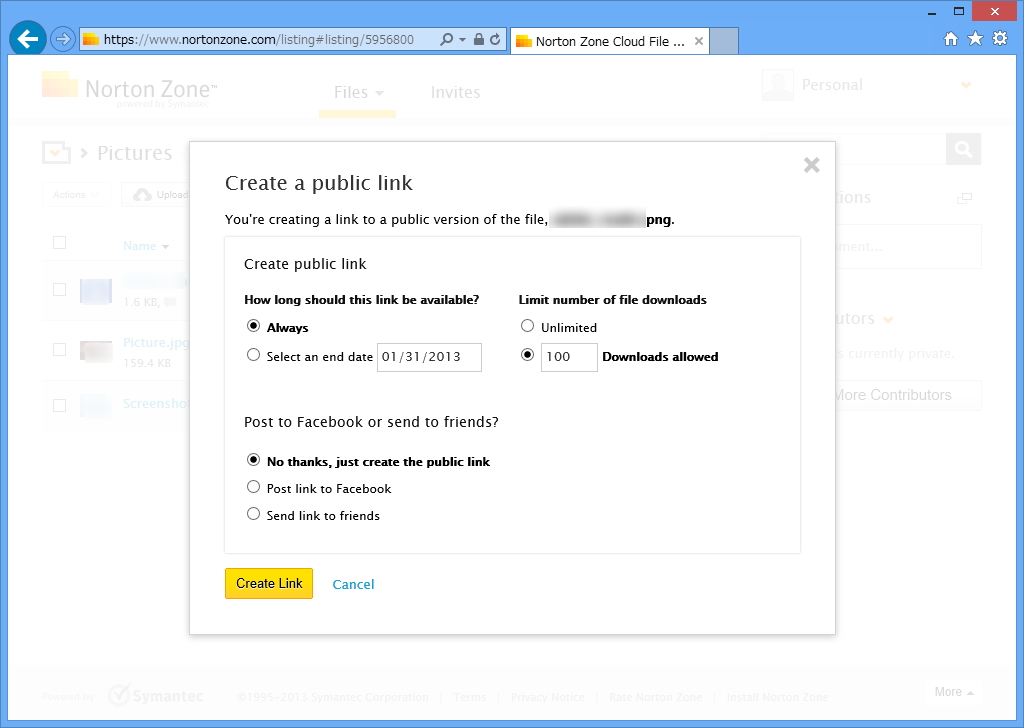Viewport: 1024px width, 728px height.
Task: Select No thanks, just create the public link
Action: point(253,460)
